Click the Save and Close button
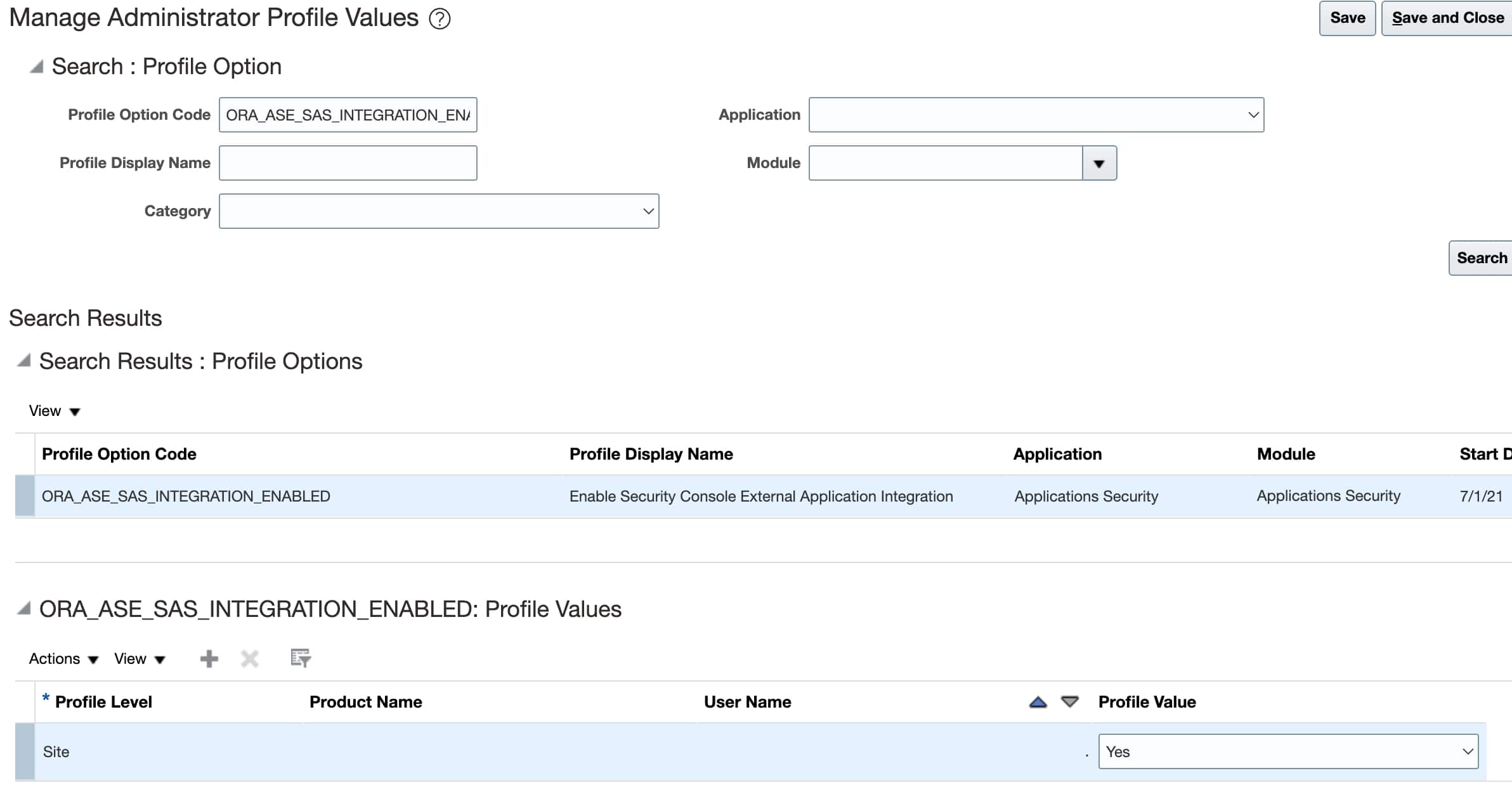Screen dimensions: 1512x785 pos(1446,17)
